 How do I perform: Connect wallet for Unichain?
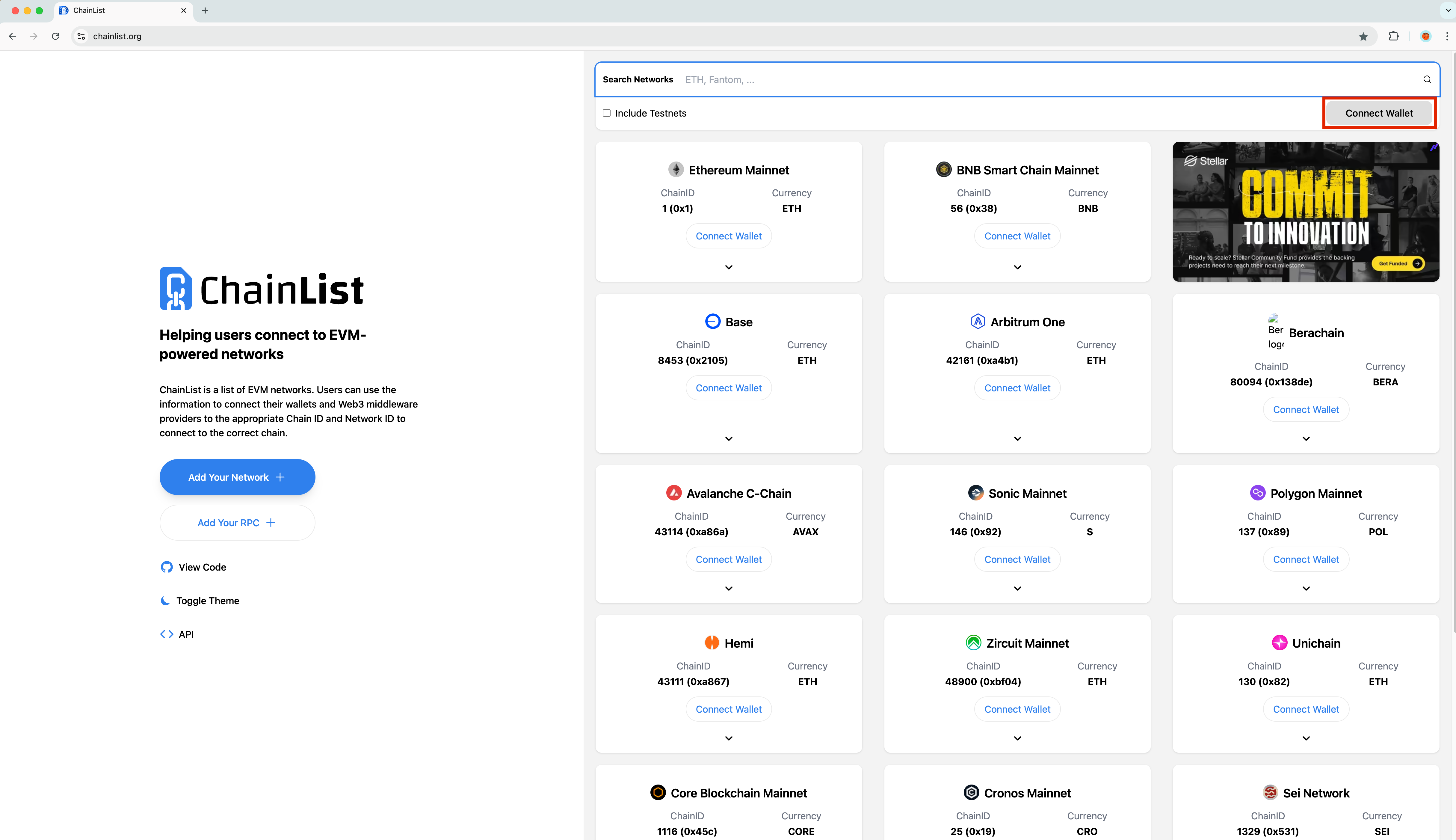[x=1306, y=709]
